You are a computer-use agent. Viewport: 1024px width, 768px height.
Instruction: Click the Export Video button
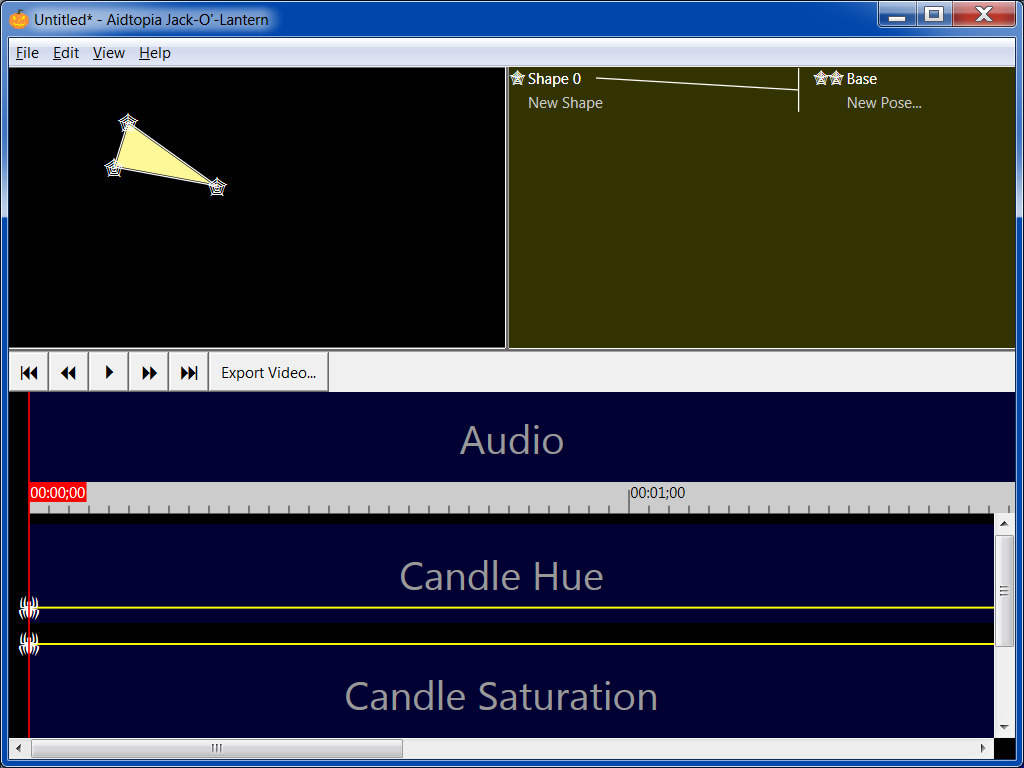click(x=268, y=372)
